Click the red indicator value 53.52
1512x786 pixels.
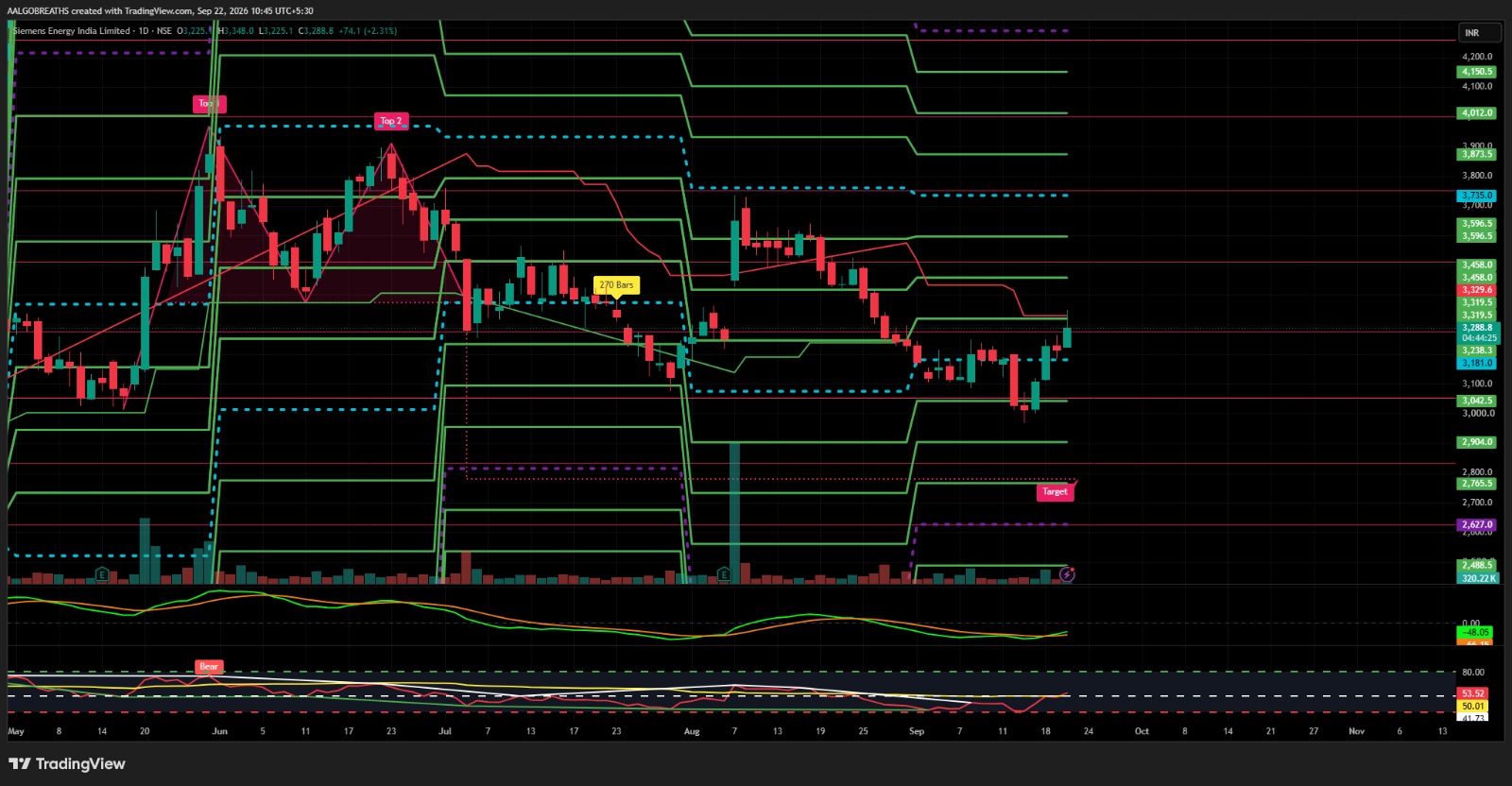[x=1473, y=693]
